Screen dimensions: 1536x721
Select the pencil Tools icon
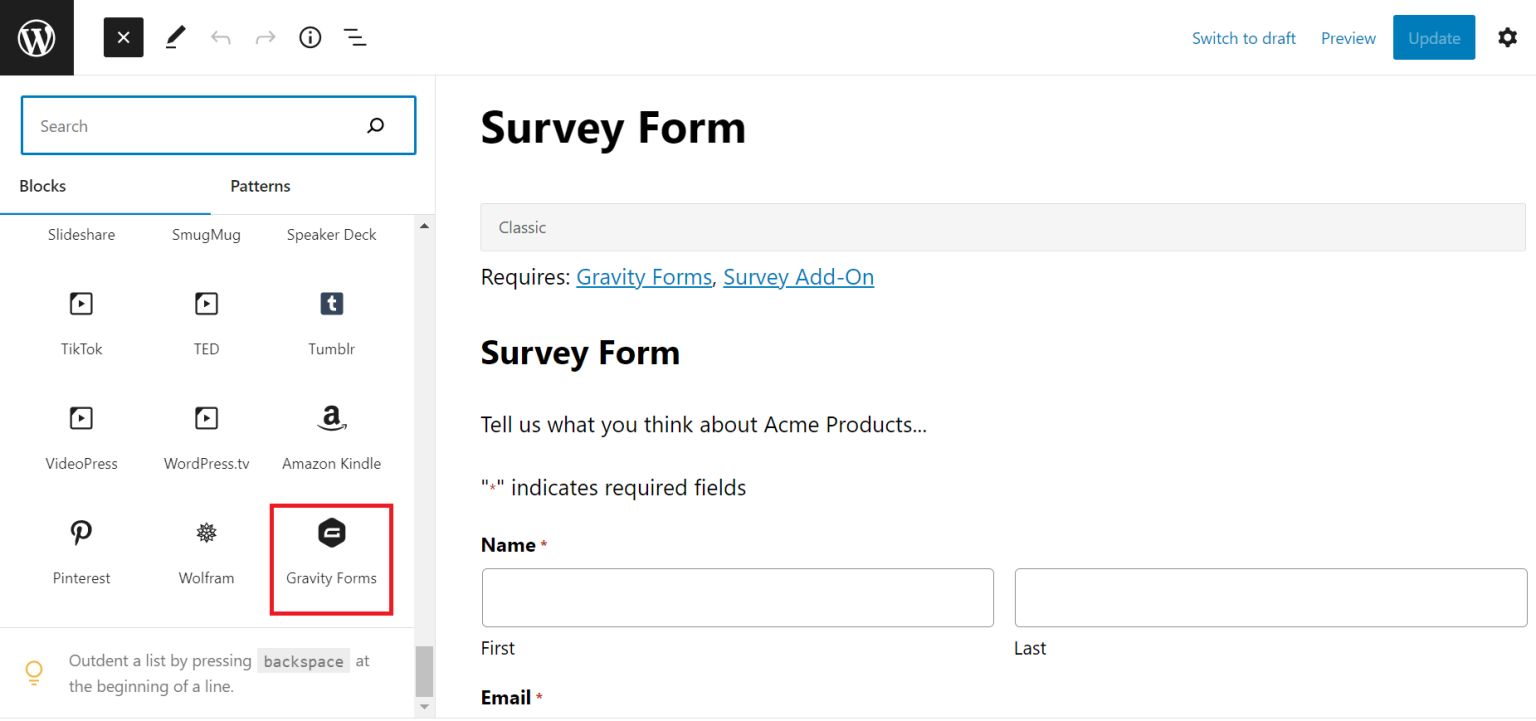[175, 38]
